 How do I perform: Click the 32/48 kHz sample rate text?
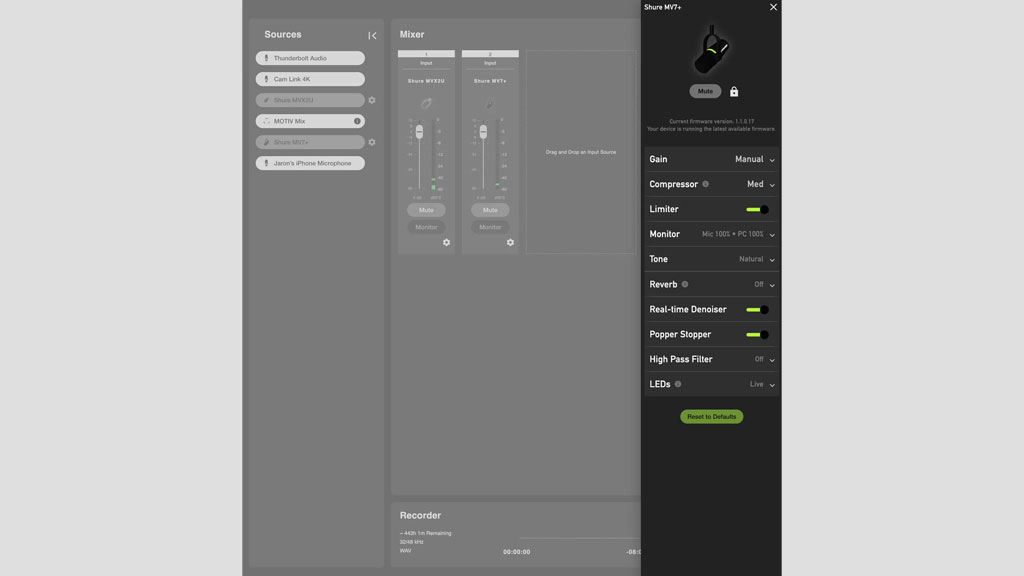tap(411, 542)
